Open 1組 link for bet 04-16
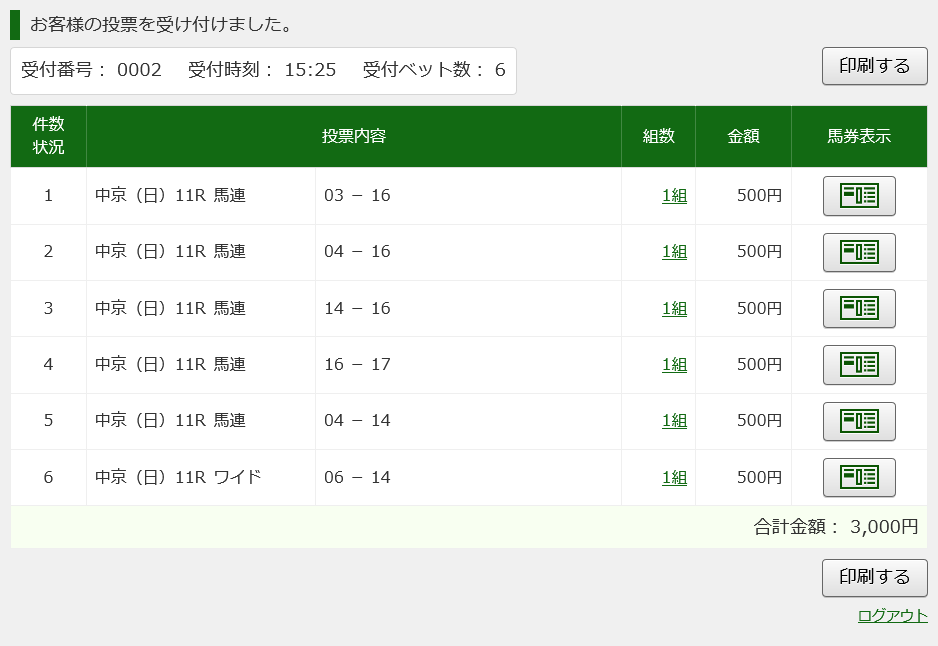The image size is (938, 646). coord(674,252)
